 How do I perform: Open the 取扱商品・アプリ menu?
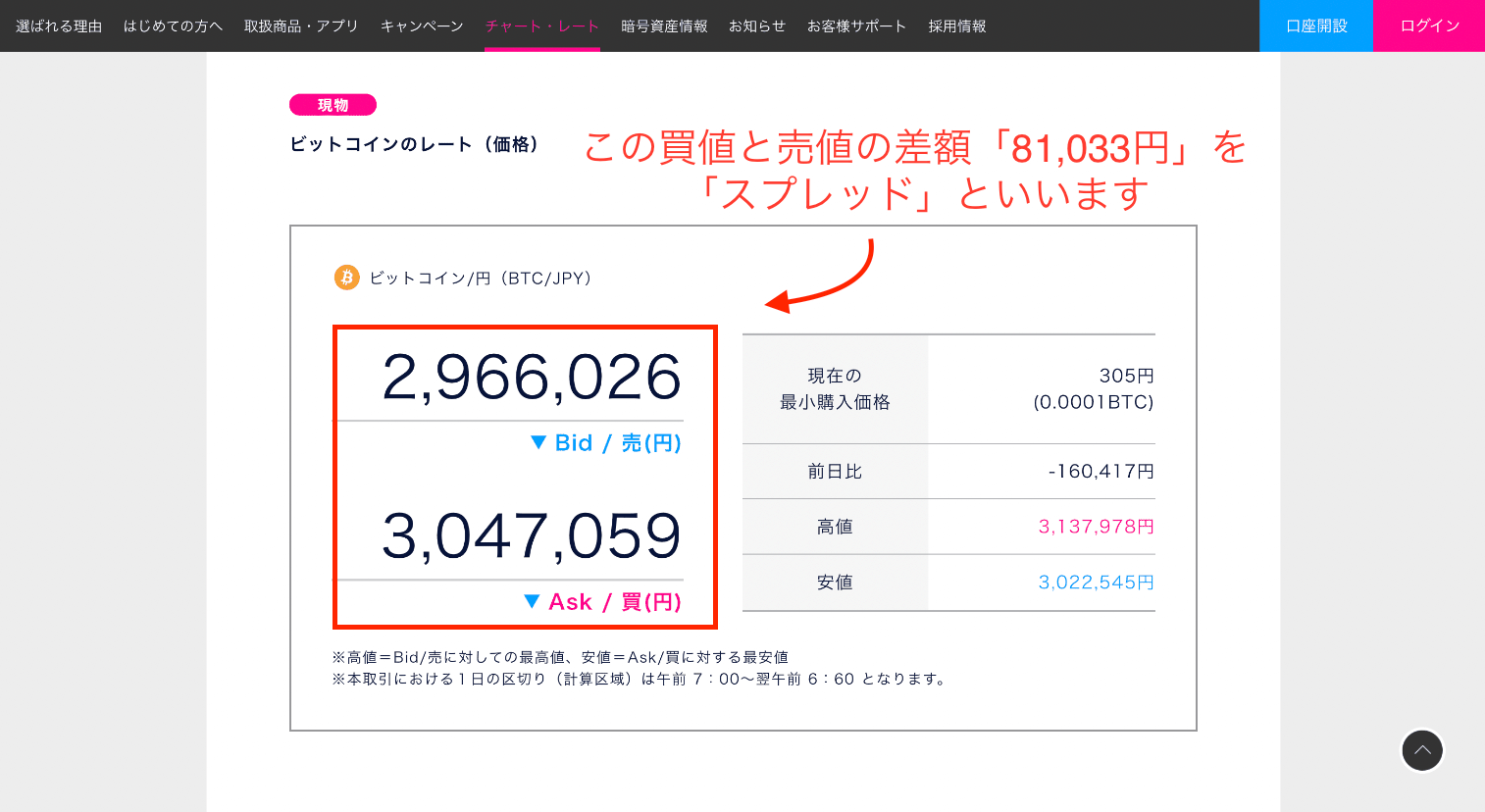[x=301, y=25]
